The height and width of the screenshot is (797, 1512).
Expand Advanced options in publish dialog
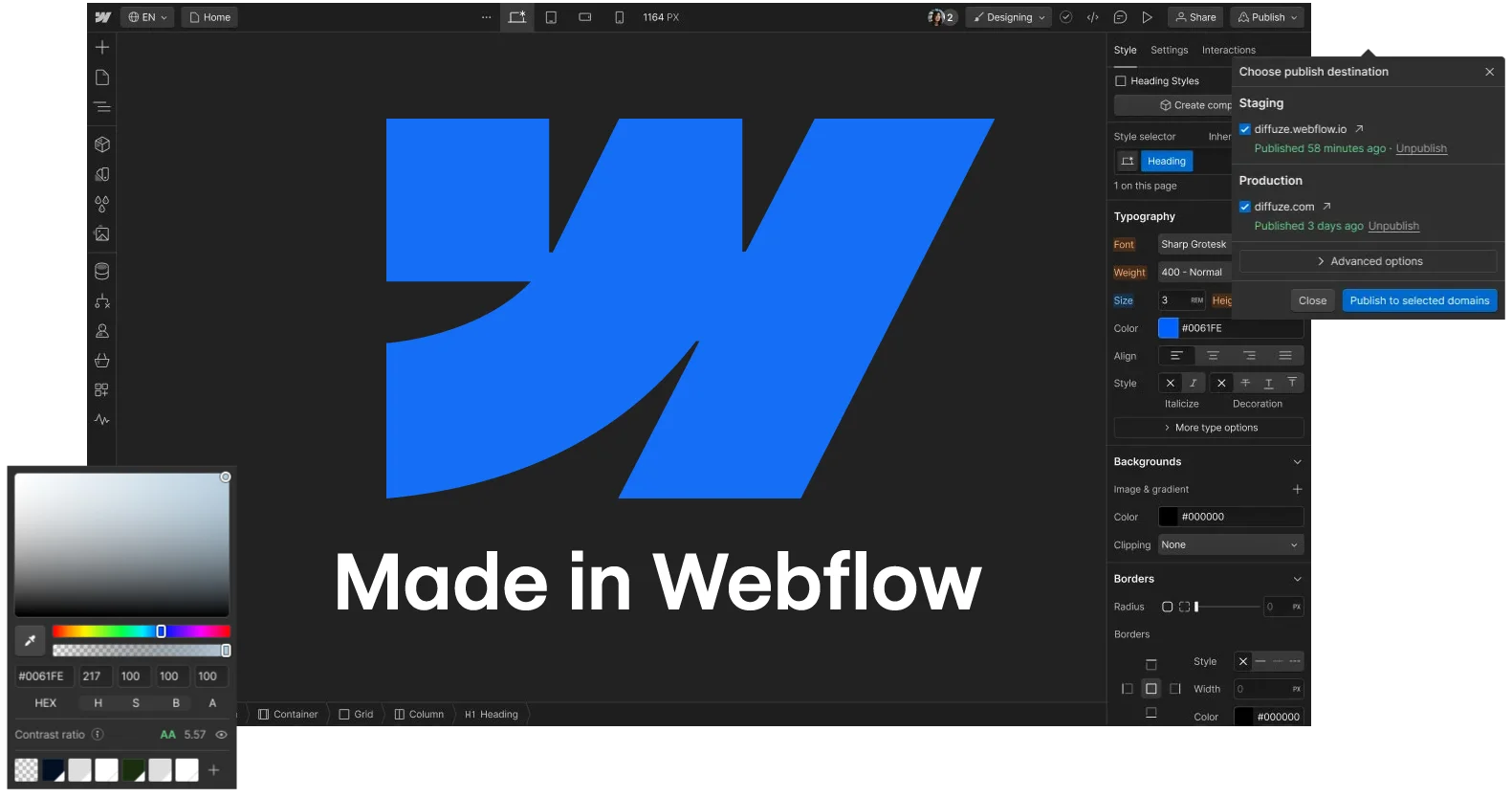(1369, 261)
